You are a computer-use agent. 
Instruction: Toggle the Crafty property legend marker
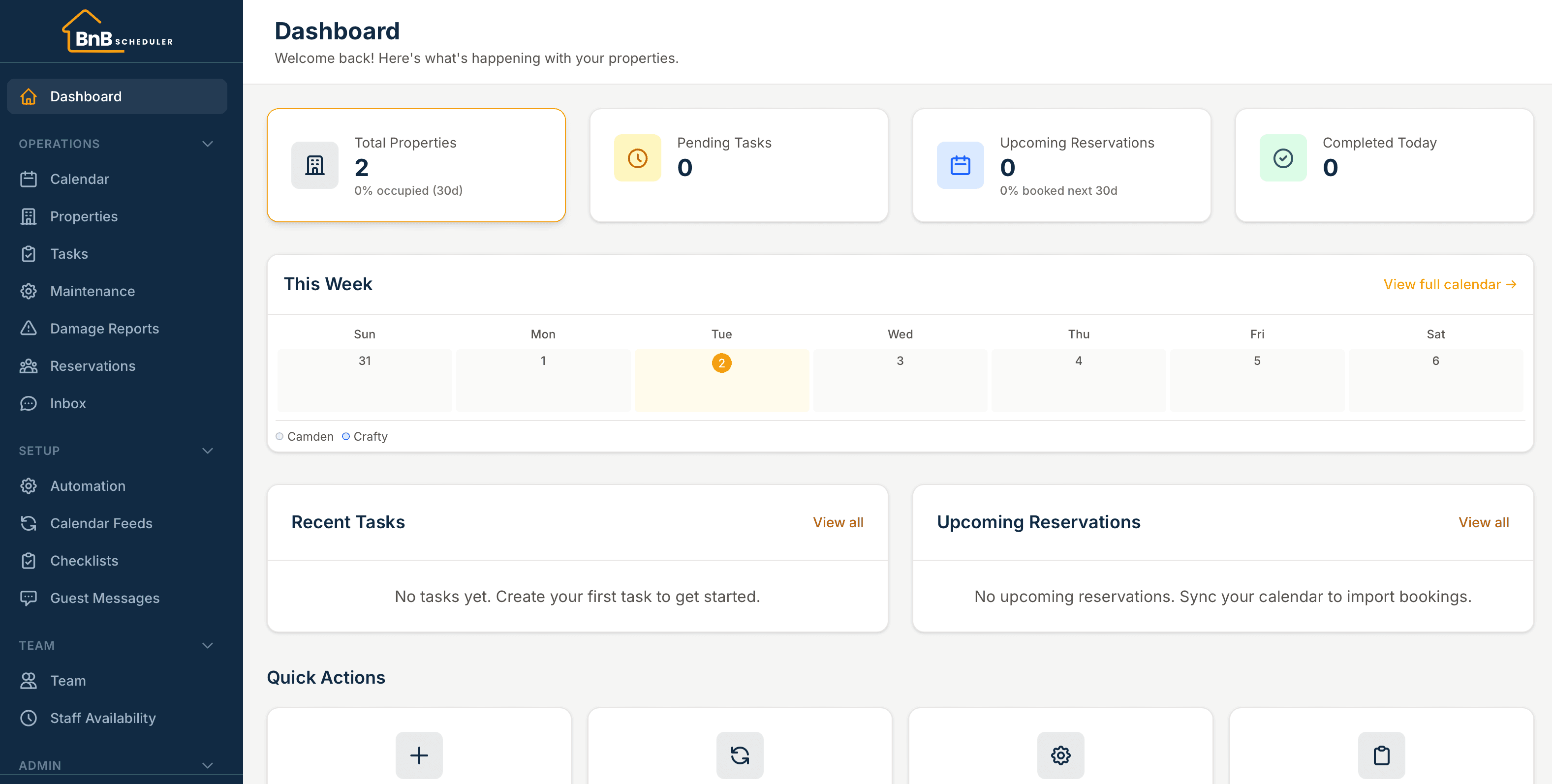(346, 437)
